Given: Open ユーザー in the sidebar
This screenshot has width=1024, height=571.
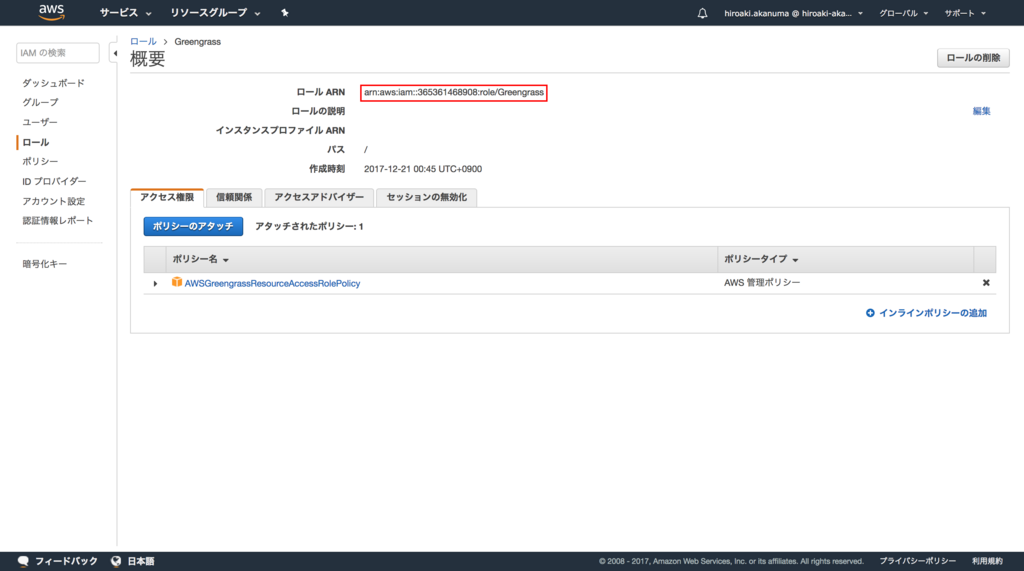Looking at the screenshot, I should pos(40,122).
